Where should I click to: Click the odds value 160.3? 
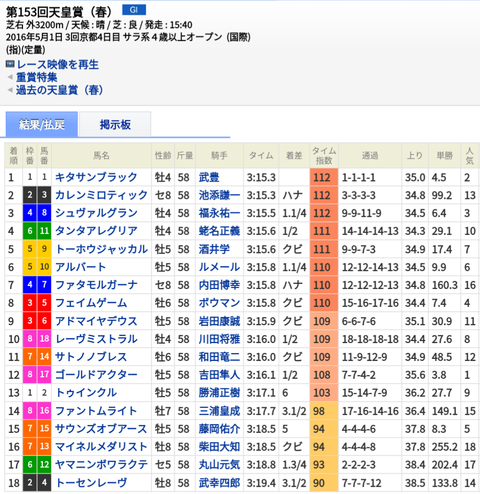(445, 285)
